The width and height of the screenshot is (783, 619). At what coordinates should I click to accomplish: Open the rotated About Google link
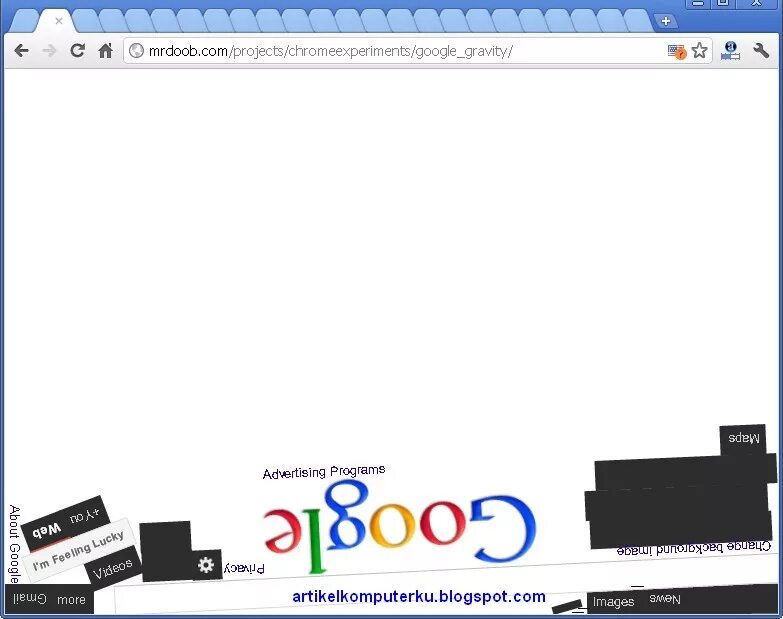click(x=14, y=544)
